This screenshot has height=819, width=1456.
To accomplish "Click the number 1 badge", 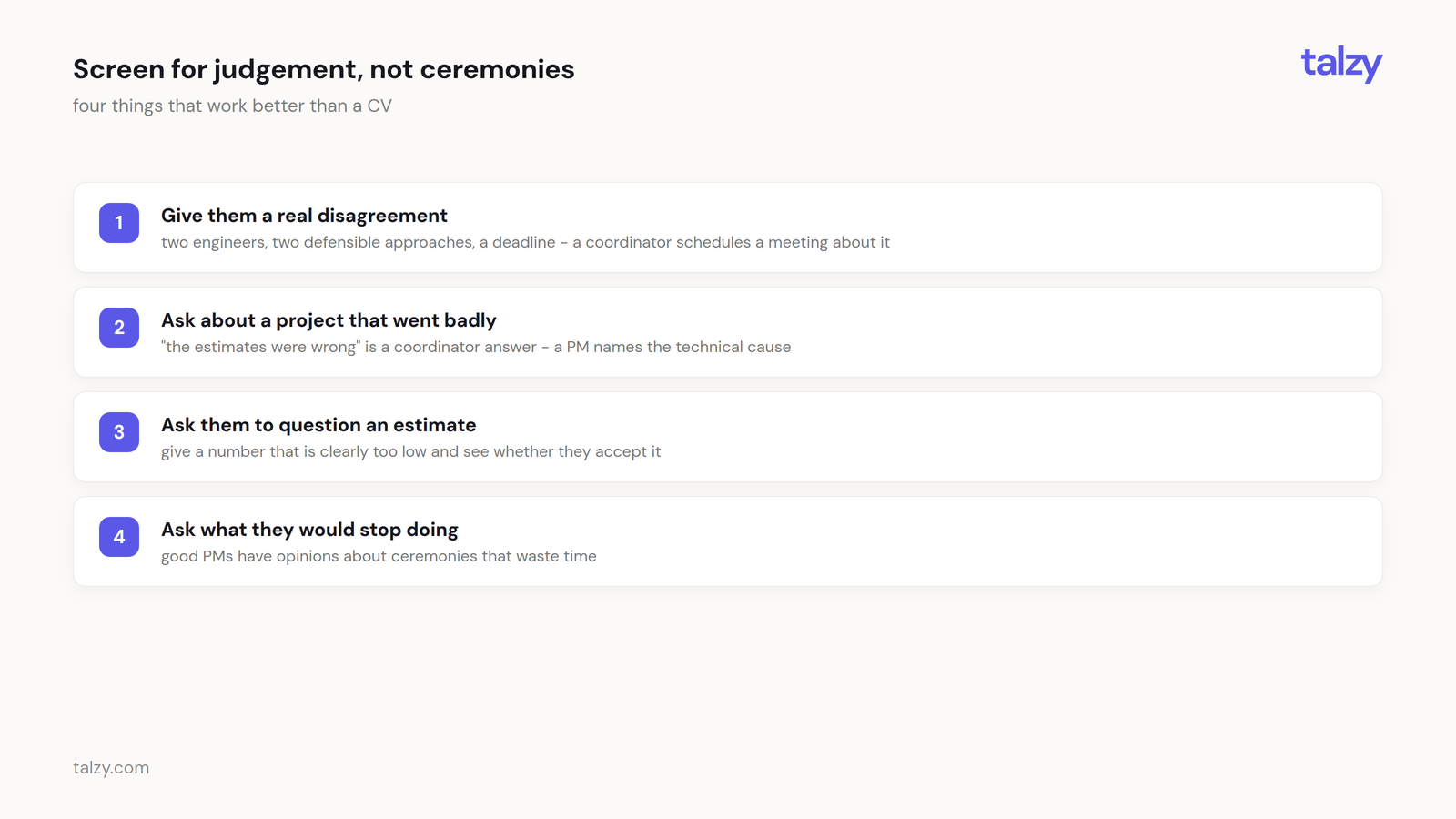I will 119,223.
